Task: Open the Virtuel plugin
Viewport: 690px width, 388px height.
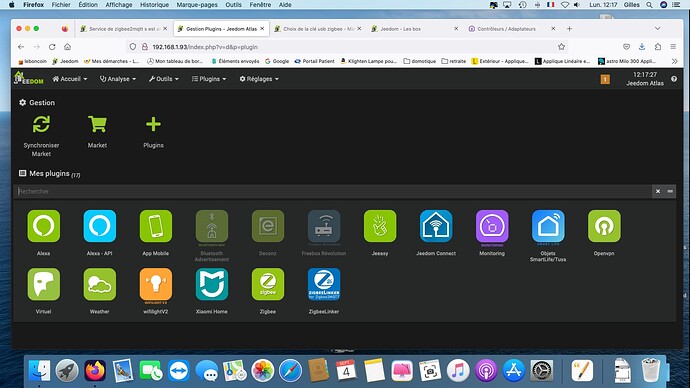Action: point(44,285)
